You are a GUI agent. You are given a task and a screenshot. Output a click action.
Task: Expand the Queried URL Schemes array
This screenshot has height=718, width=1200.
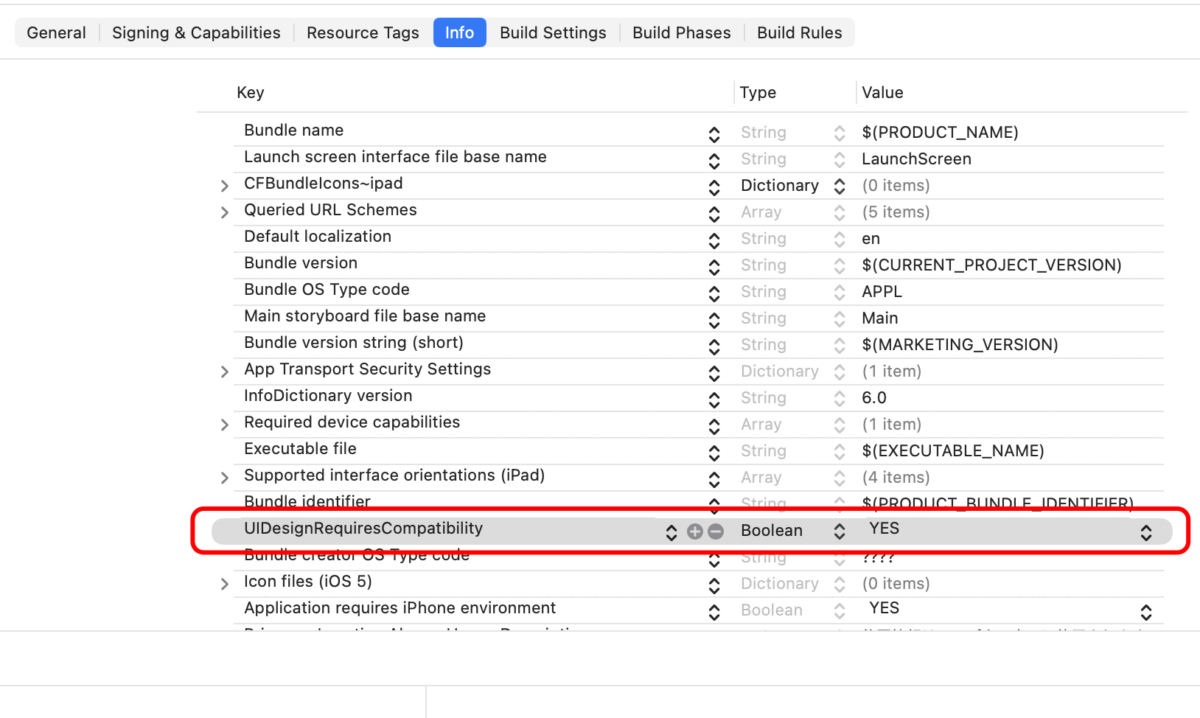pos(224,212)
